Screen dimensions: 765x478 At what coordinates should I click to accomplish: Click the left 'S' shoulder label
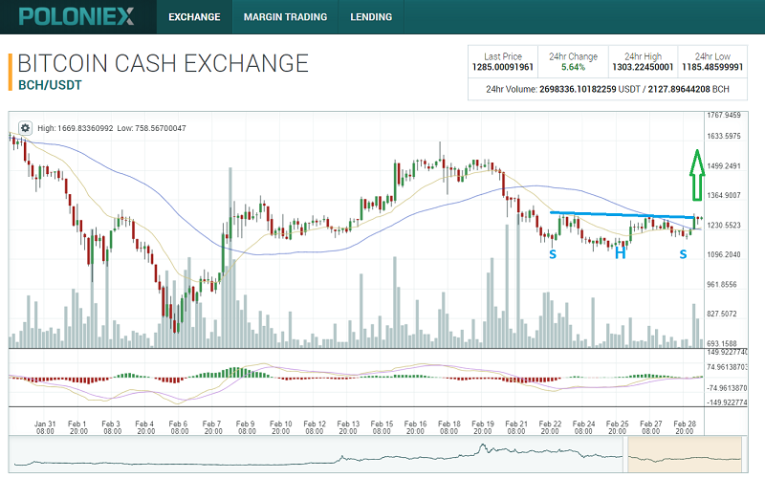552,254
